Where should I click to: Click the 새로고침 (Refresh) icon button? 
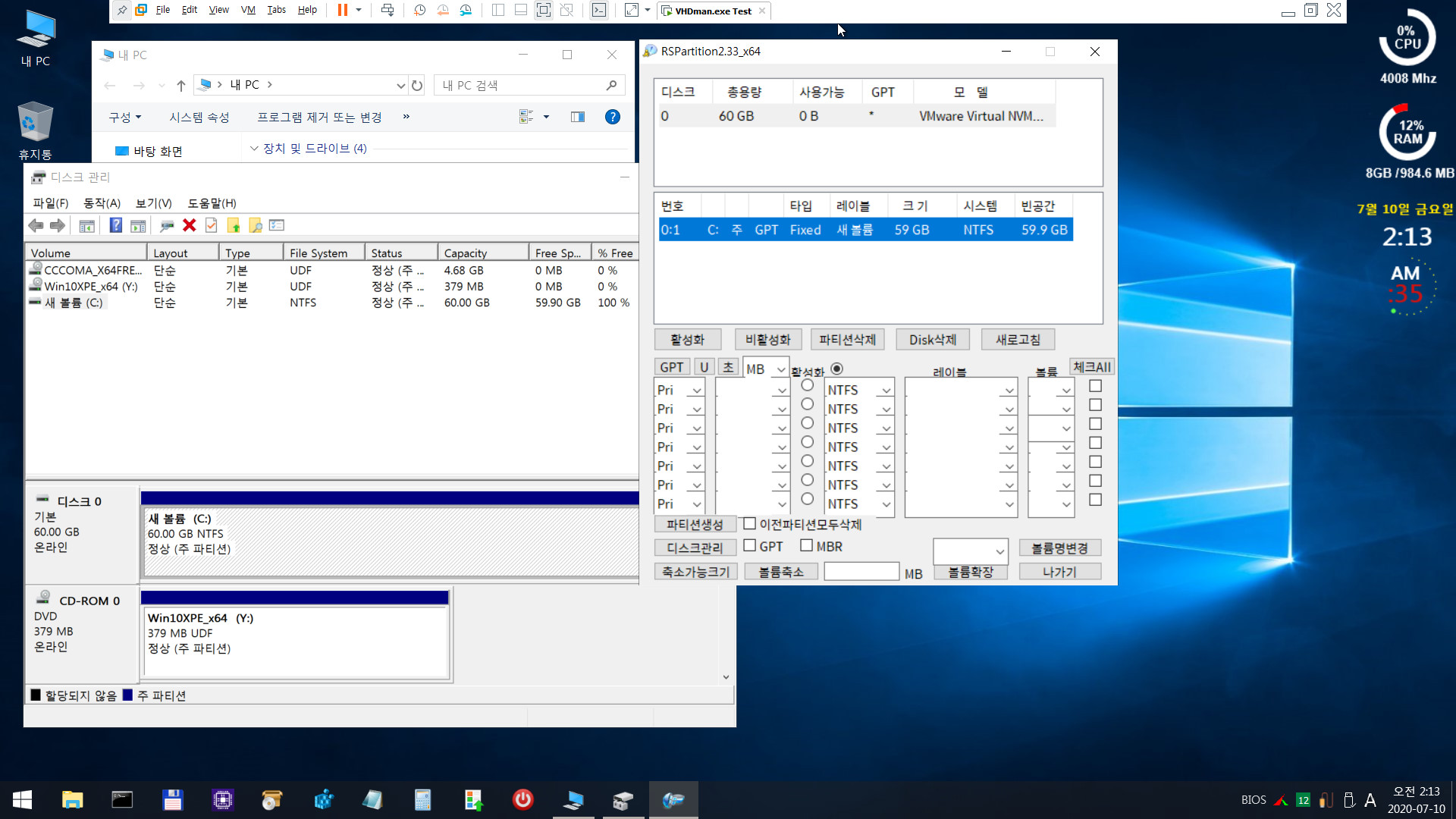click(1017, 339)
